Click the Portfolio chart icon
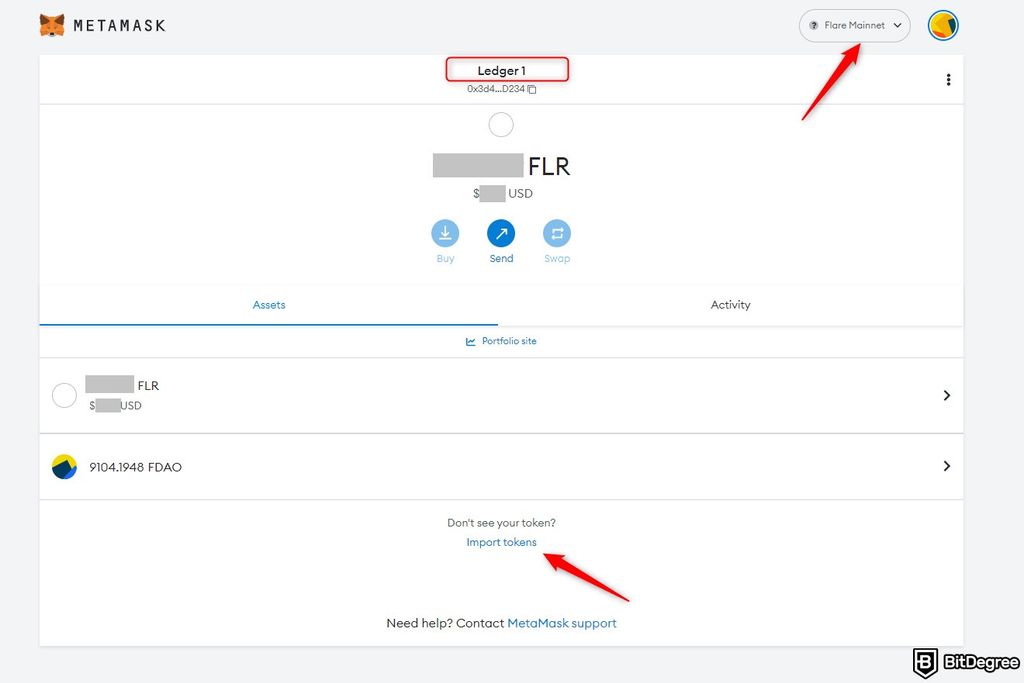 (x=470, y=342)
